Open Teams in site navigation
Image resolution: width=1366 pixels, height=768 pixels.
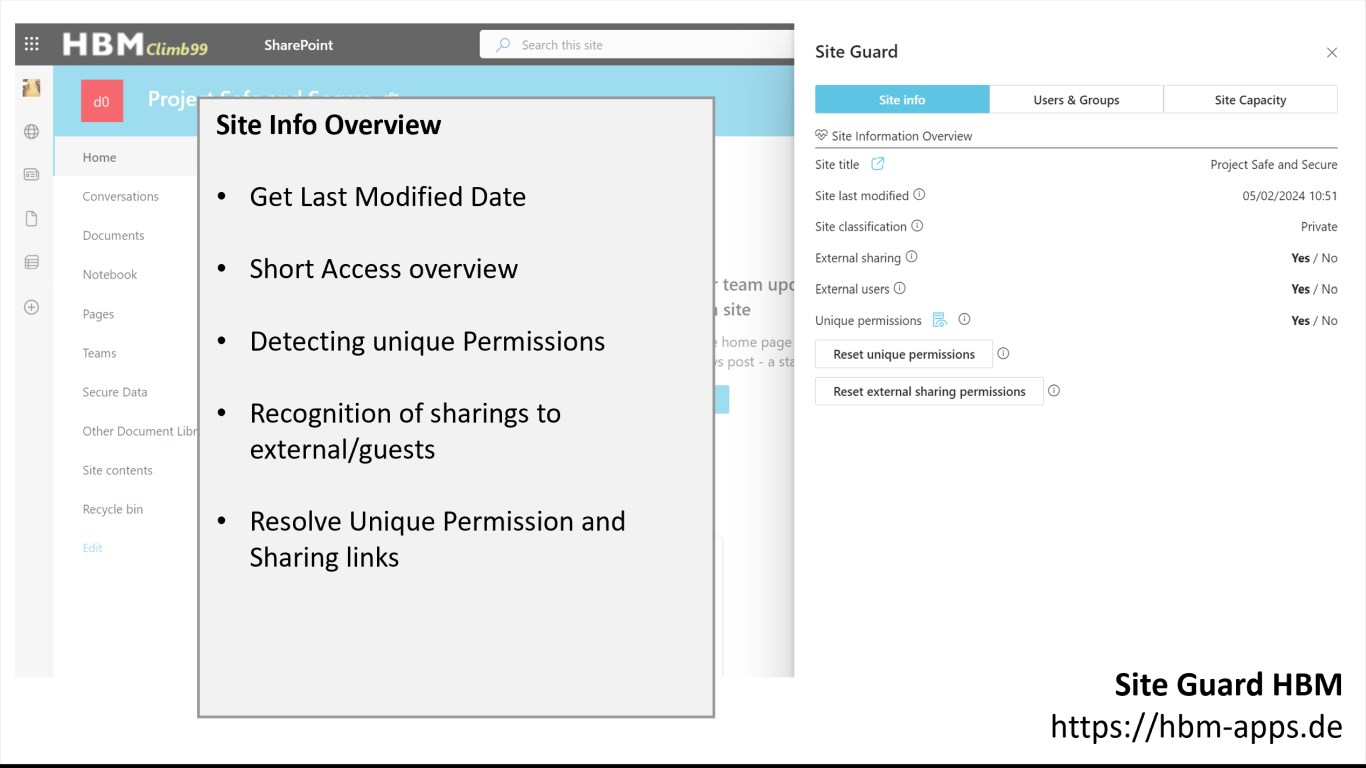(99, 353)
